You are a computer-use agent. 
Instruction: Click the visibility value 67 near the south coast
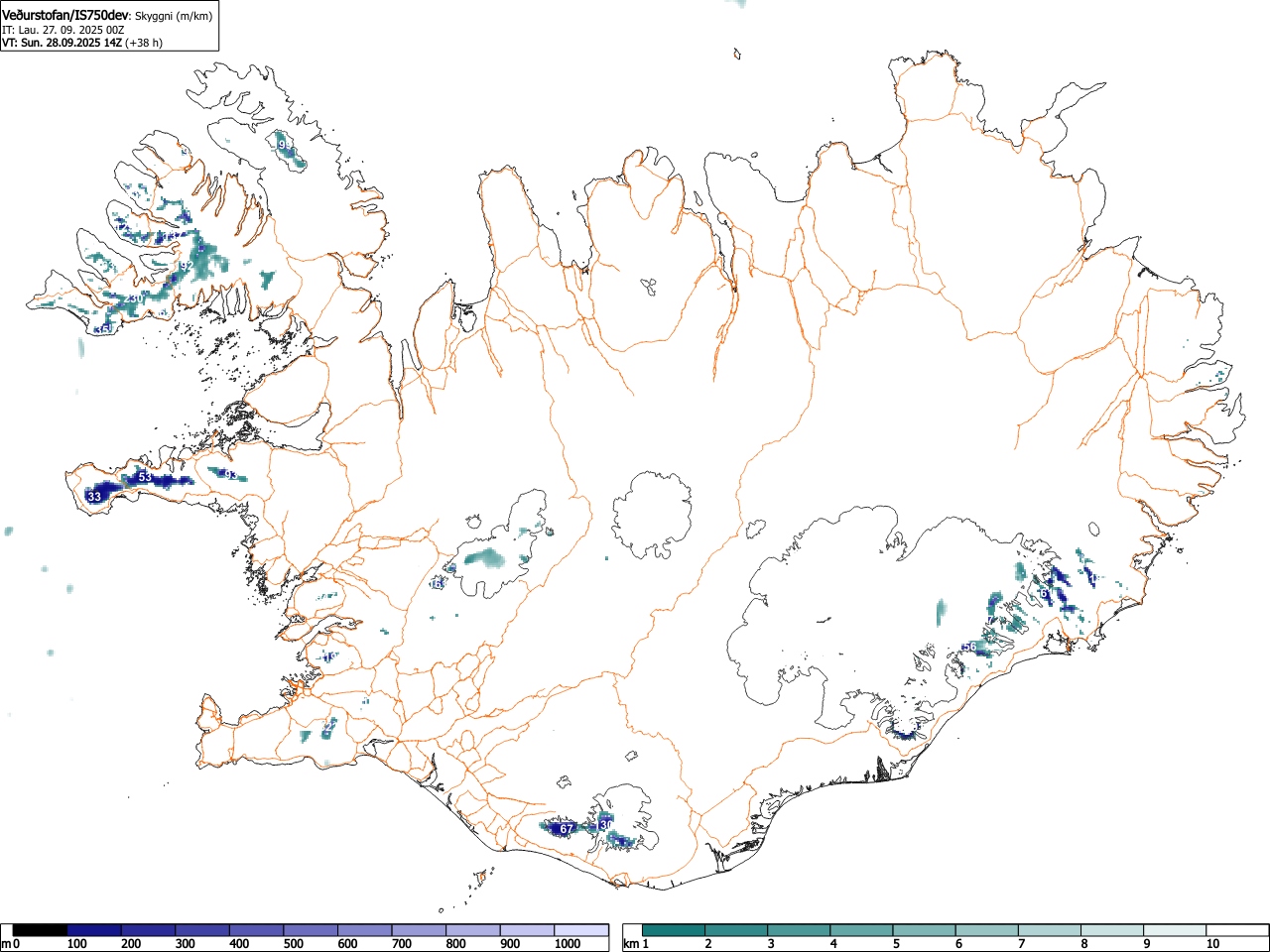click(x=568, y=829)
